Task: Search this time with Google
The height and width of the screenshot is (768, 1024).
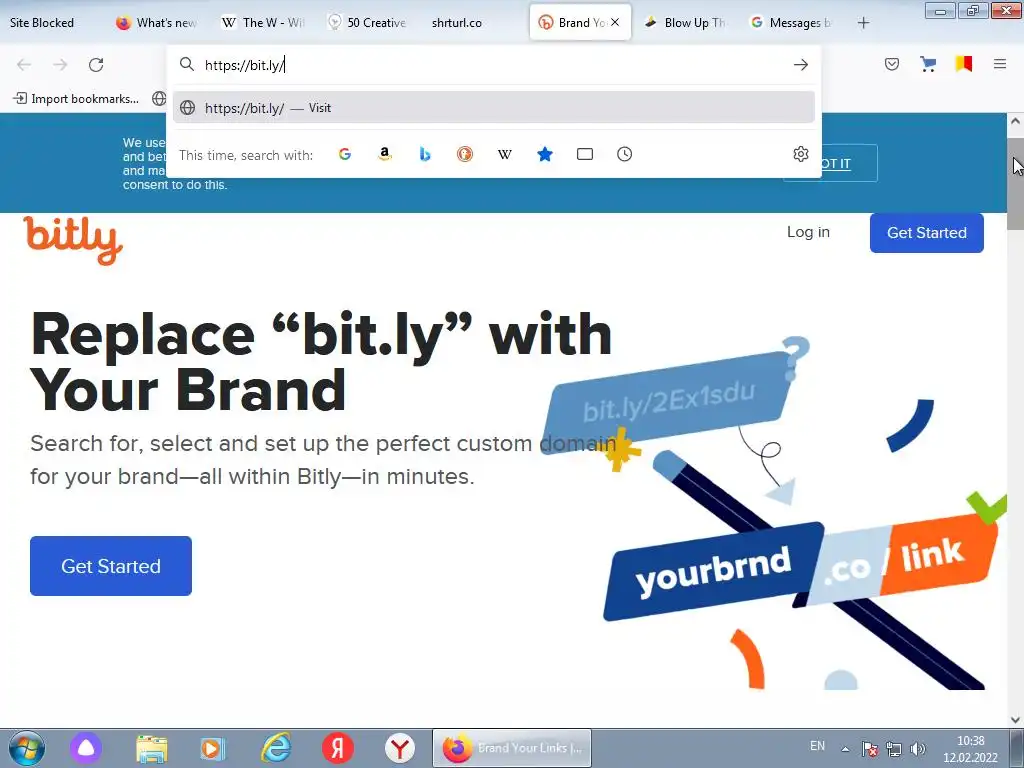Action: [x=345, y=154]
